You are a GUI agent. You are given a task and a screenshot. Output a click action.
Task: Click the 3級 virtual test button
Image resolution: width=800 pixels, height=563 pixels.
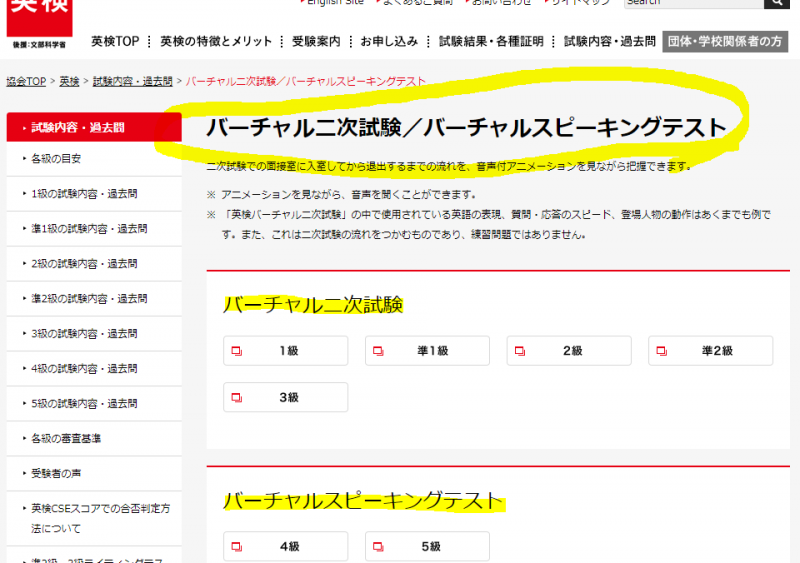(286, 397)
